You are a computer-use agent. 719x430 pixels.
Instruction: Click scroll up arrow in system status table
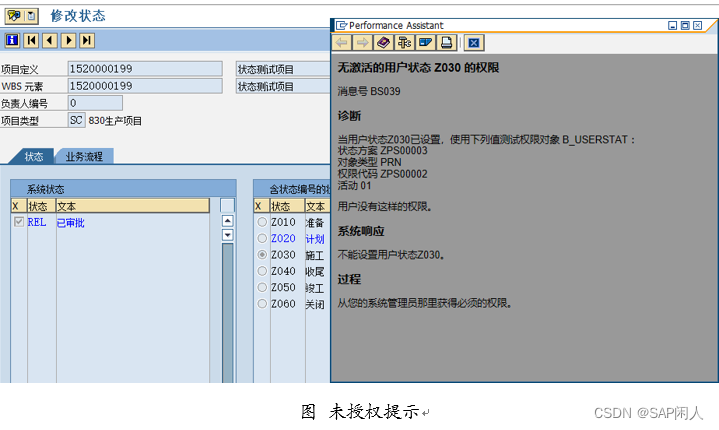point(227,221)
